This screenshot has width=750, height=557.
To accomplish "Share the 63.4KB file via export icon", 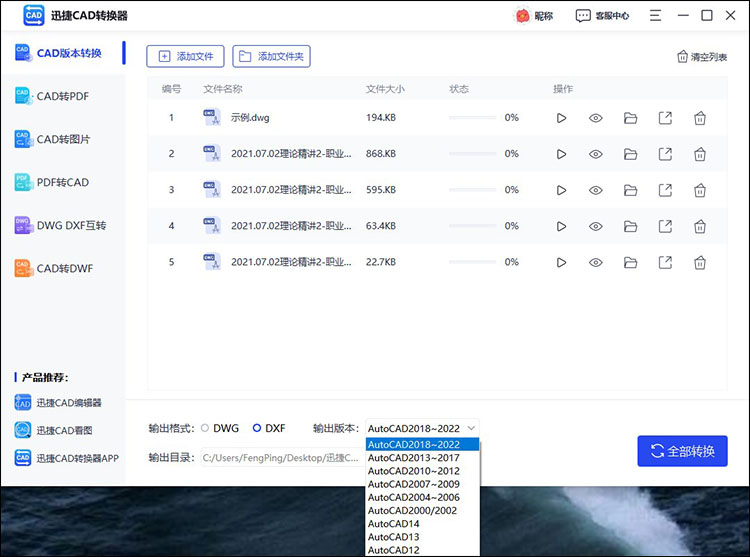I will 665,226.
